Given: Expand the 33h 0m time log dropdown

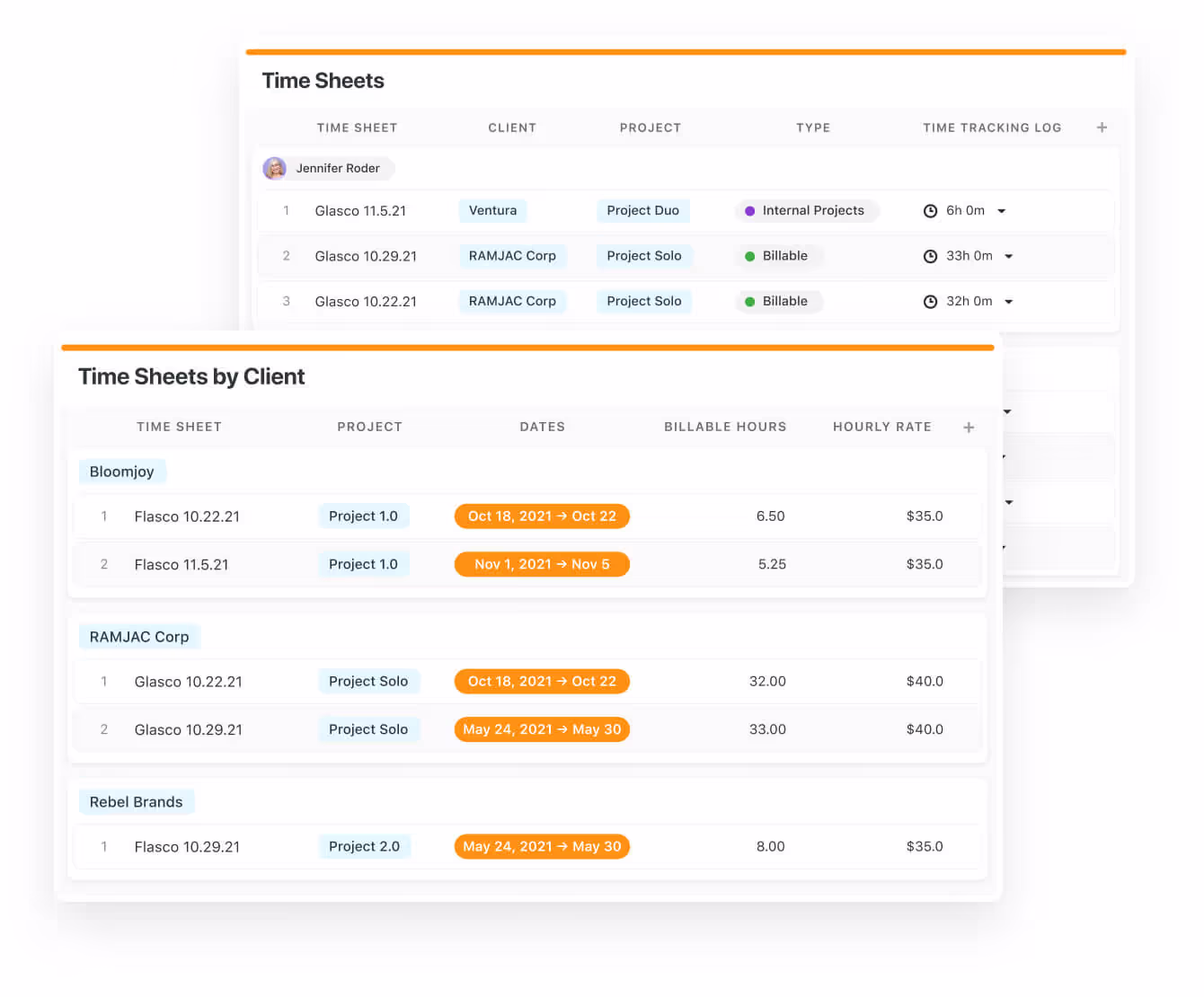Looking at the screenshot, I should point(1009,257).
